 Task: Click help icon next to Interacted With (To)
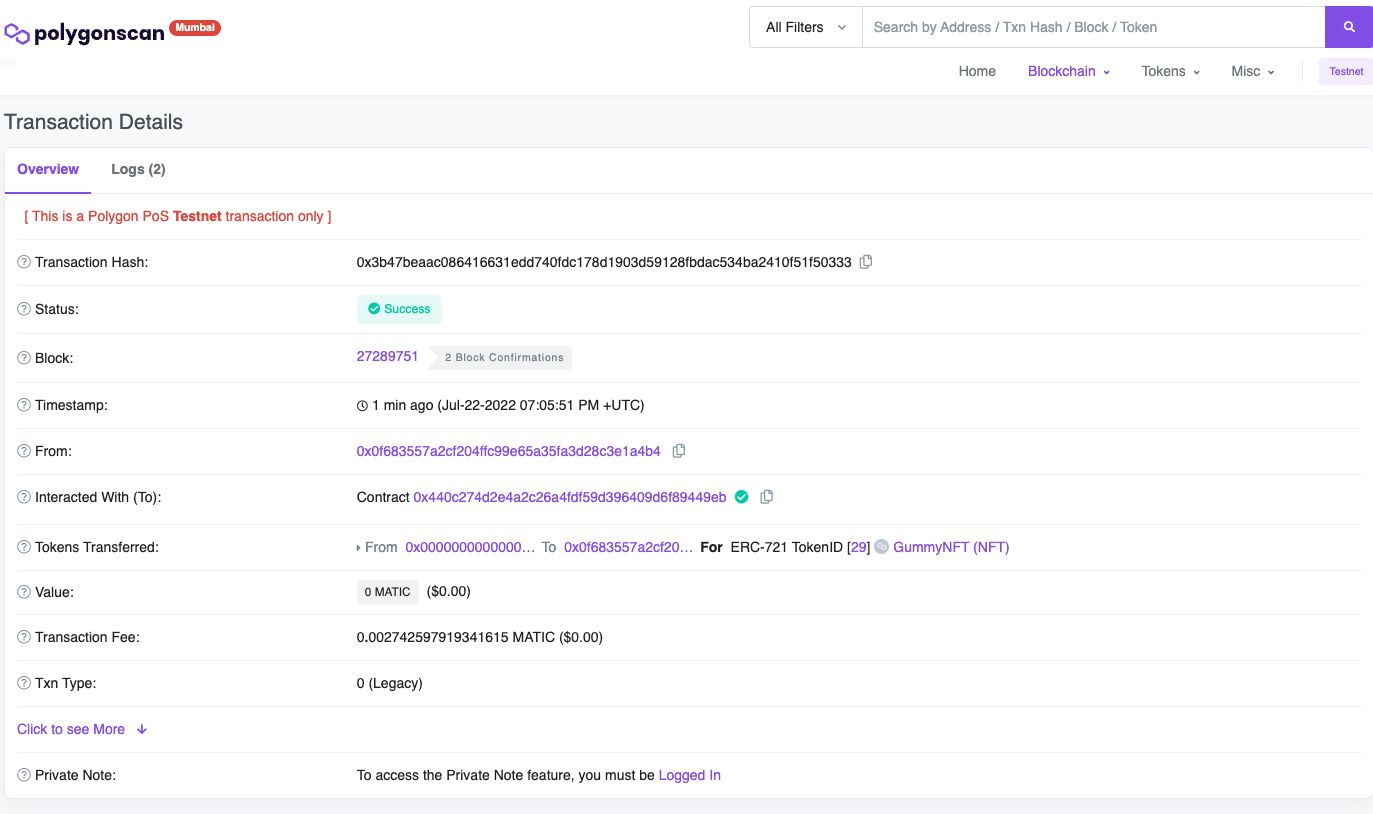tap(24, 497)
